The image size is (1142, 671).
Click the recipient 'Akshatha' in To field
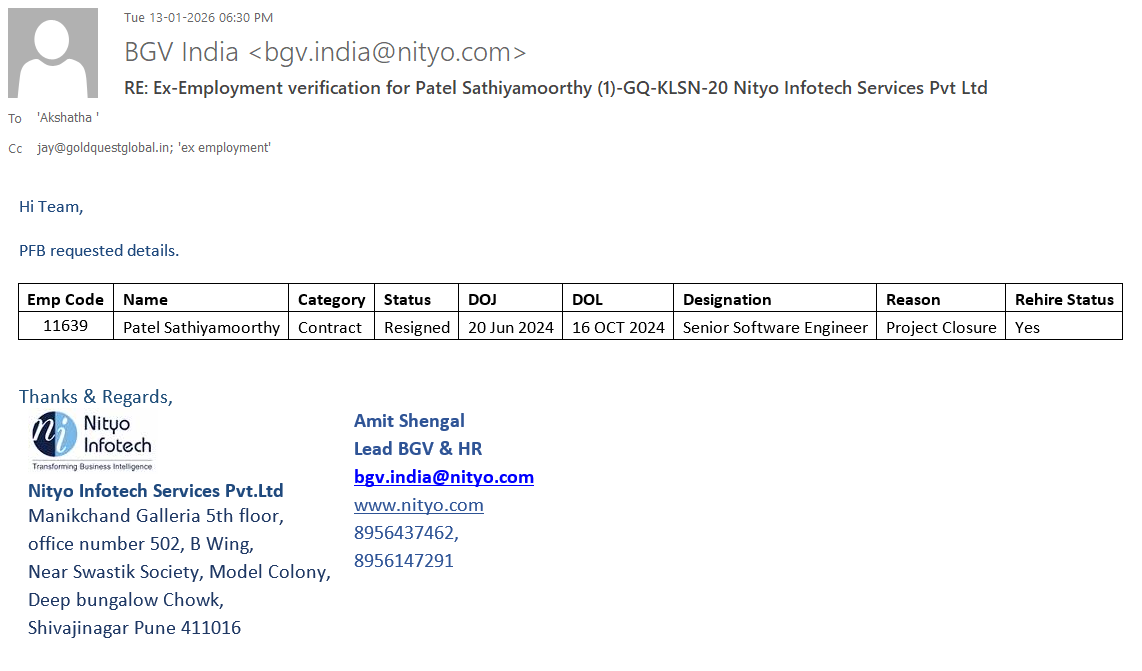[68, 118]
